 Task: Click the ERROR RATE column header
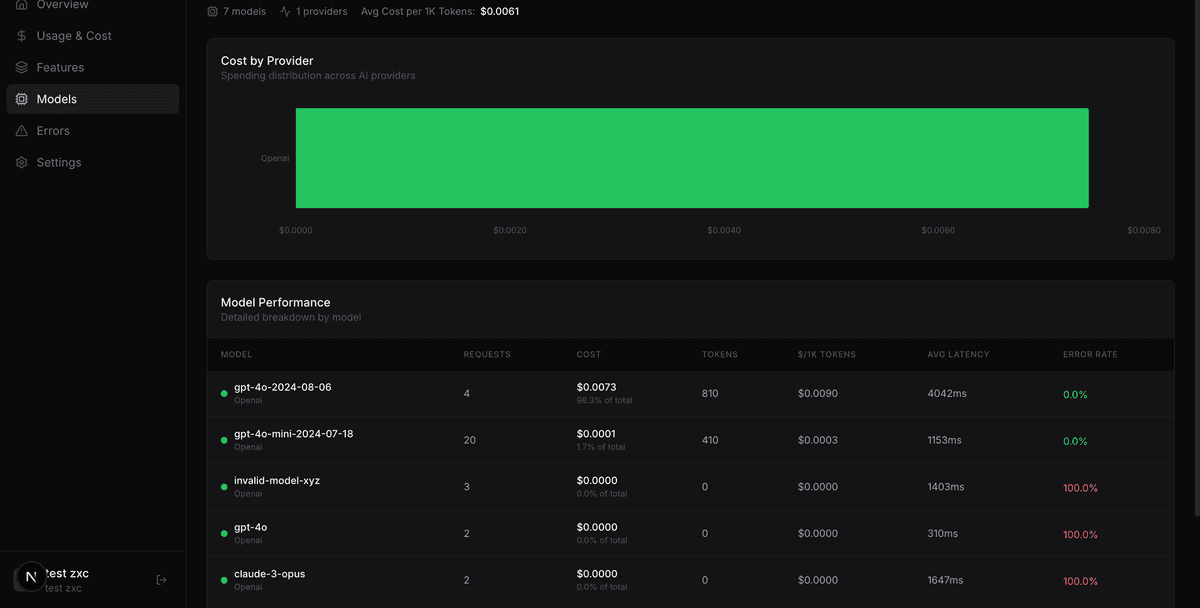point(1090,355)
